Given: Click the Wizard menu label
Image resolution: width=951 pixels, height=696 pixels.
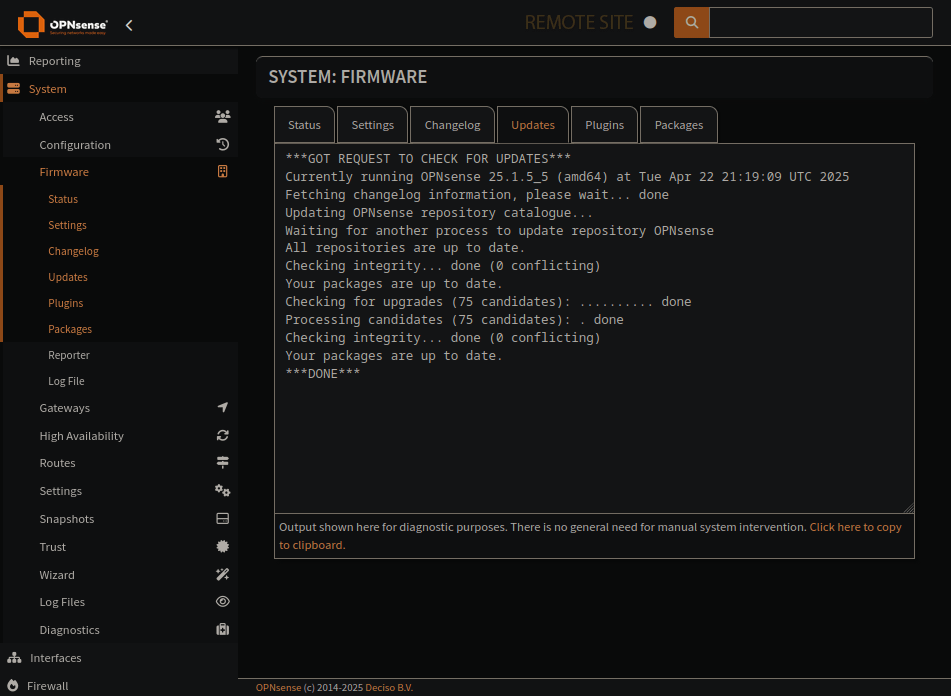Looking at the screenshot, I should tap(57, 575).
